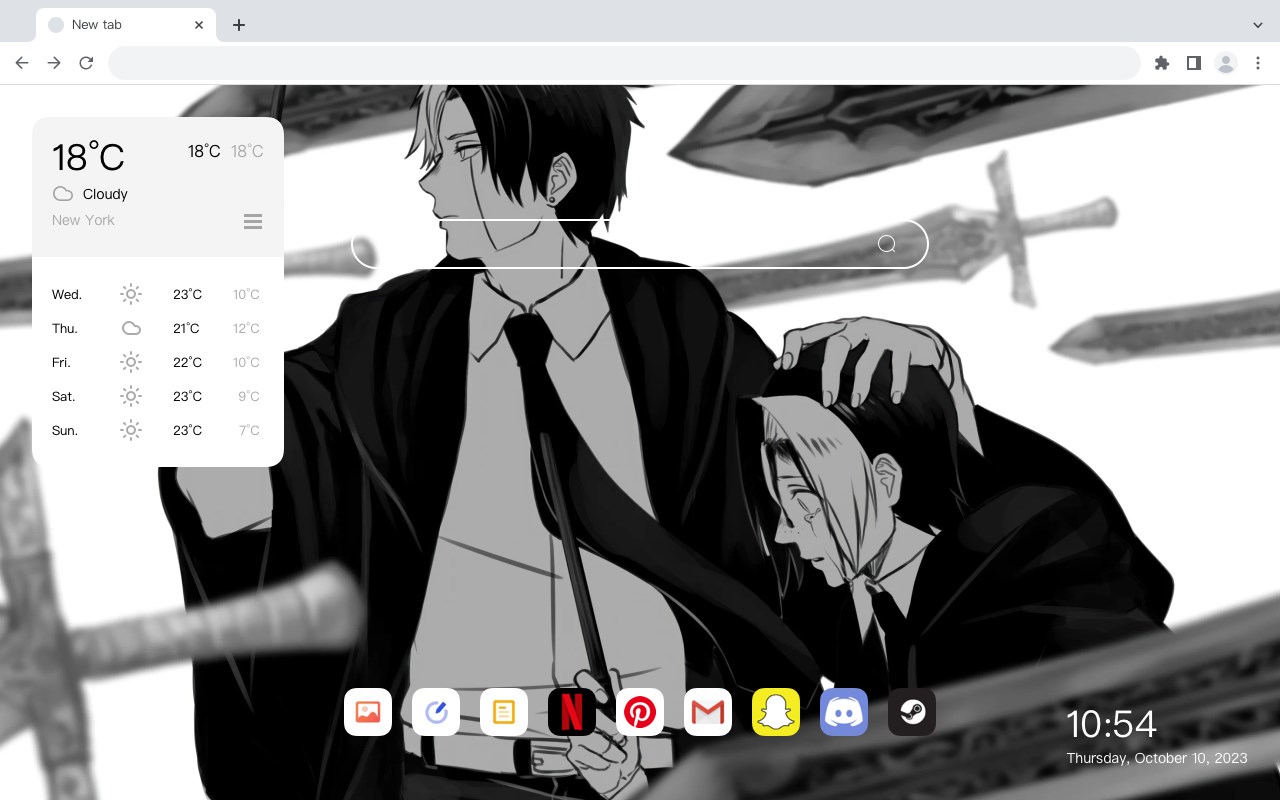Open a new tab with the plus button
Screen dimensions: 1280x800
[x=239, y=25]
